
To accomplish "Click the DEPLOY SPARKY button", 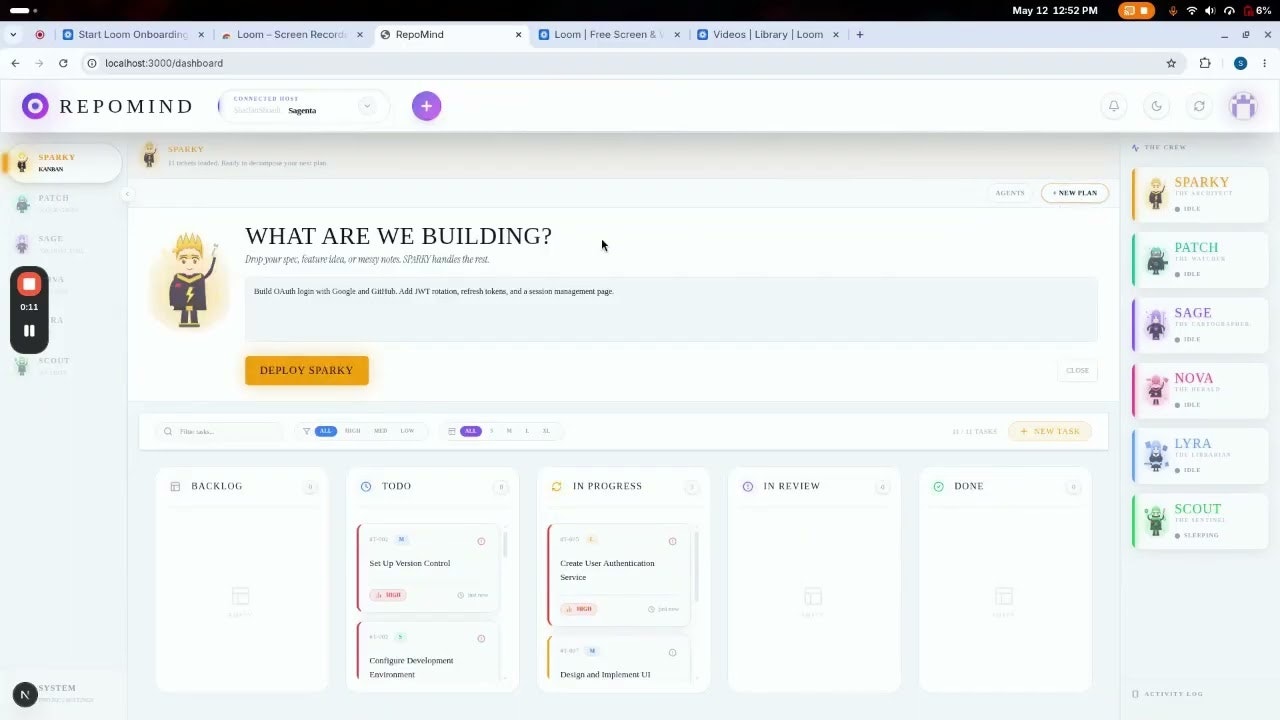I will 307,370.
